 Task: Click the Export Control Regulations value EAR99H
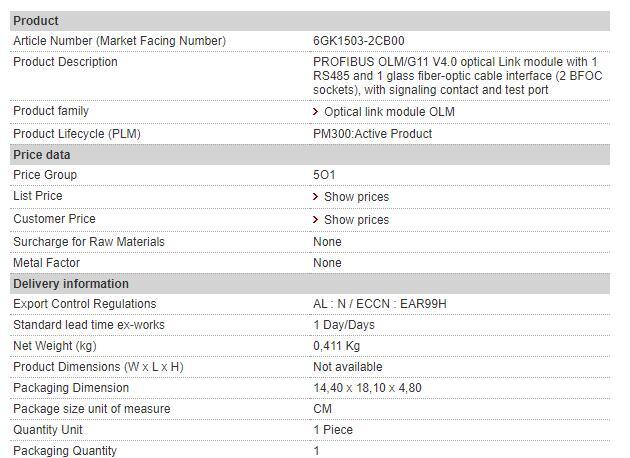pos(380,304)
